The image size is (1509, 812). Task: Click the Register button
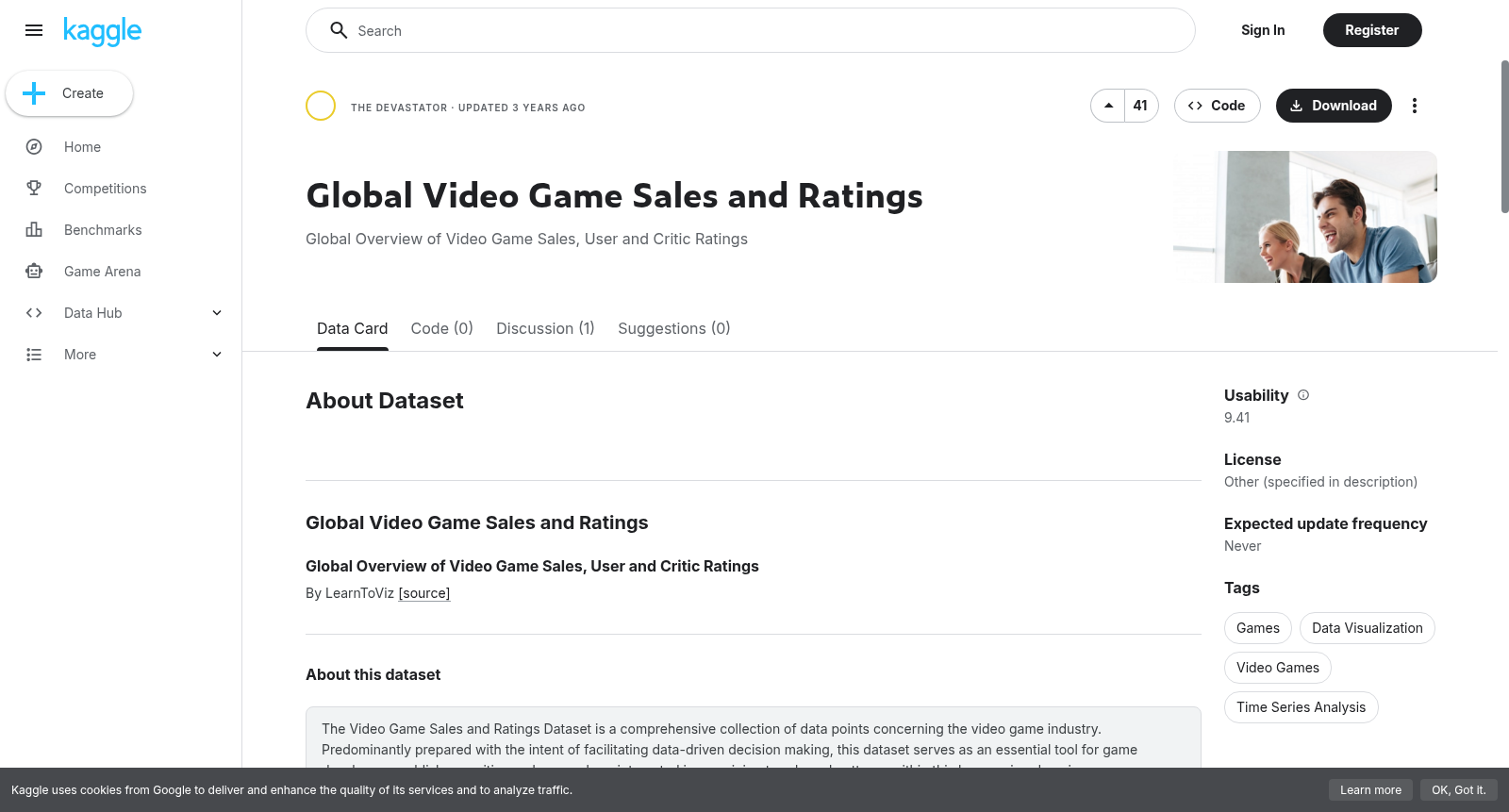click(1372, 30)
